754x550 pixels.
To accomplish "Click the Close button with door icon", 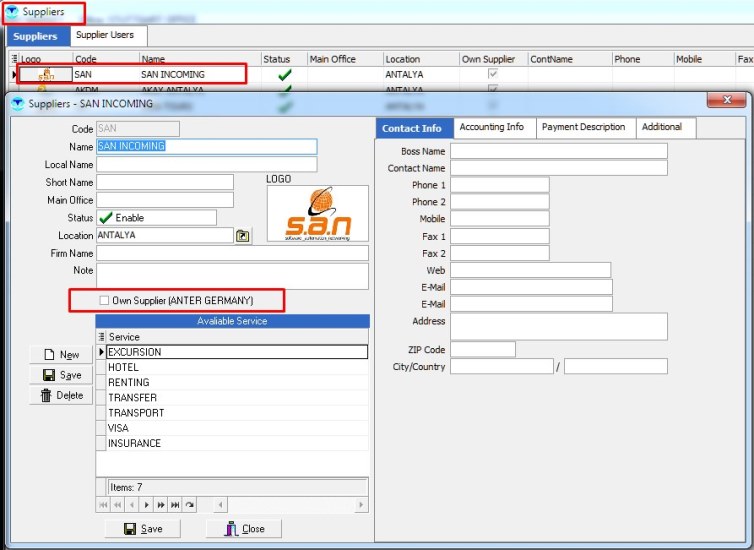I will (x=243, y=529).
